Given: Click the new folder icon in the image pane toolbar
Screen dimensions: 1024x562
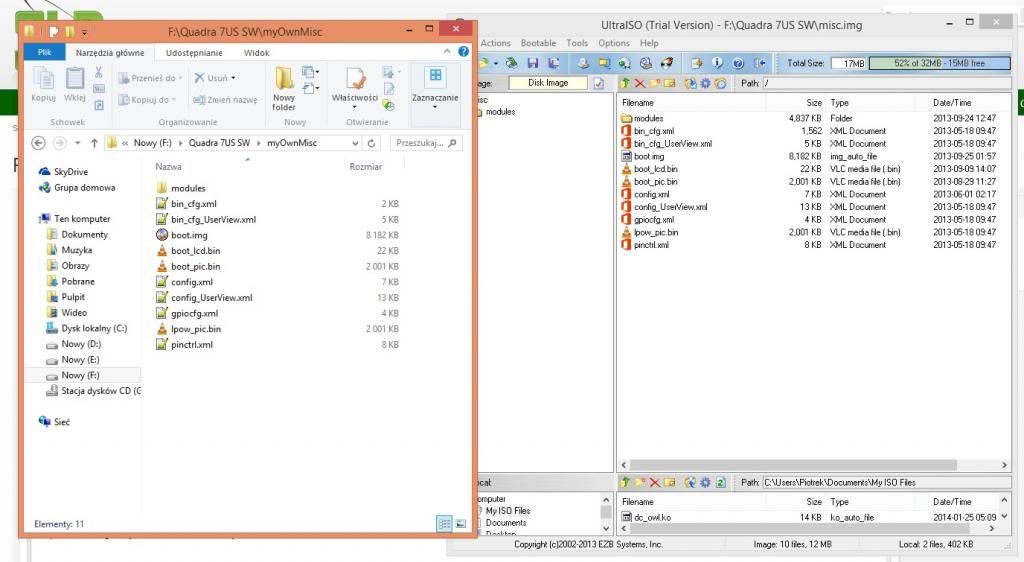Looking at the screenshot, I should click(x=654, y=83).
